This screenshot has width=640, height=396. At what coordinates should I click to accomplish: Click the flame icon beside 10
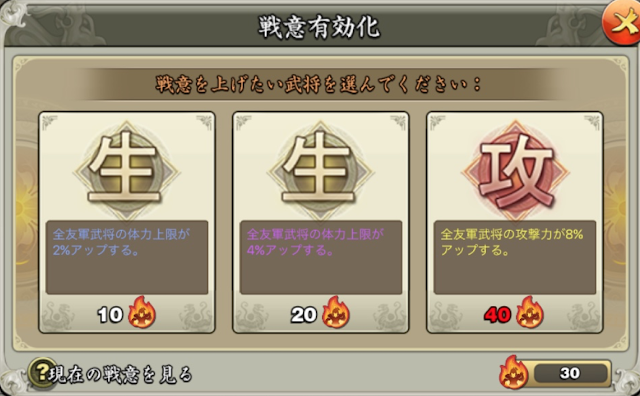click(142, 312)
